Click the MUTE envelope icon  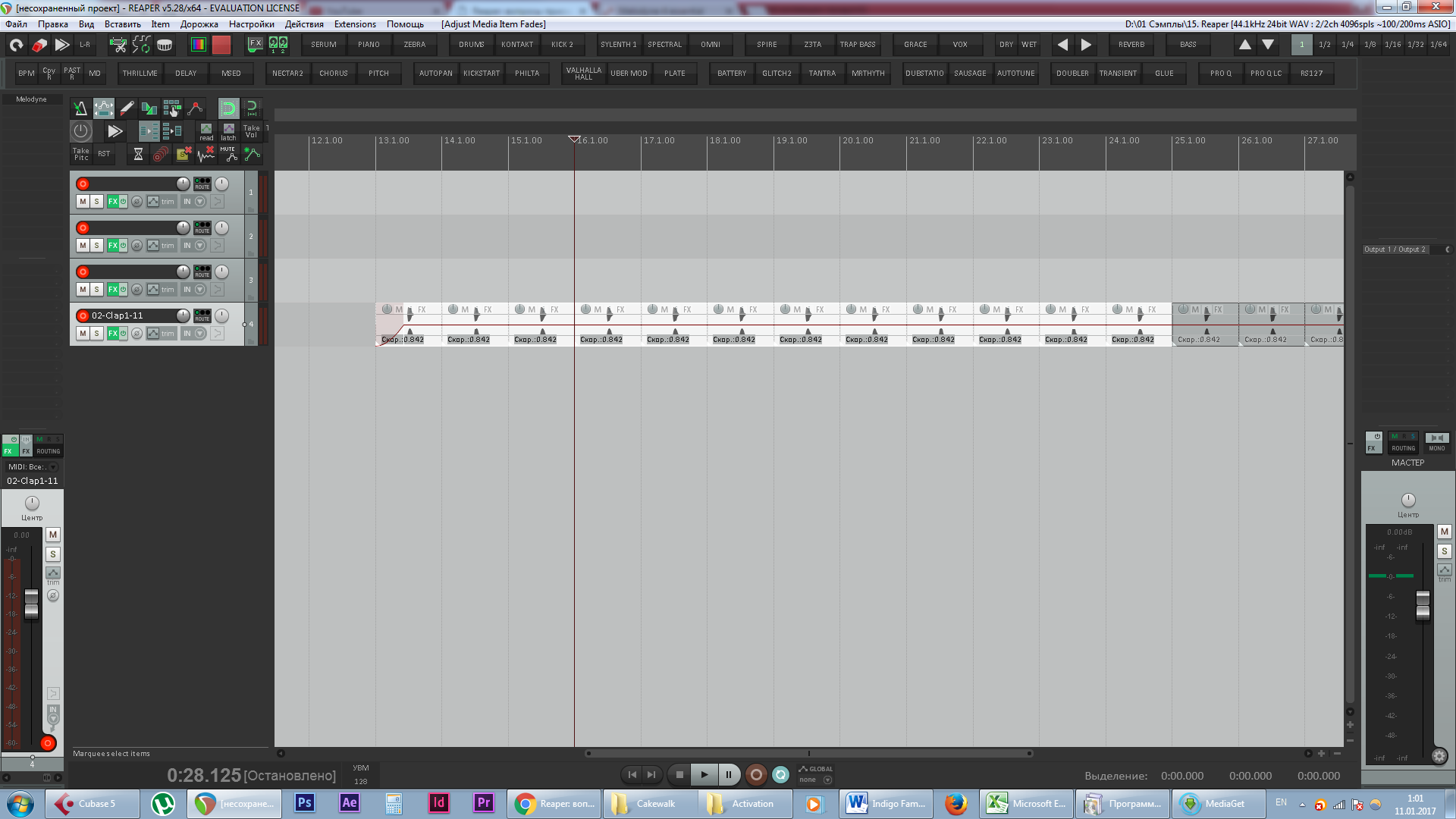pos(228,154)
